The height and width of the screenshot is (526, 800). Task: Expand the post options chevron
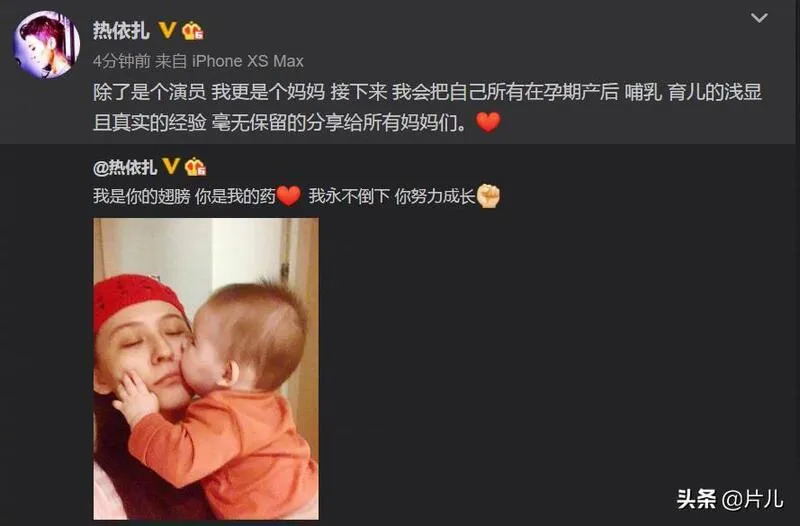point(759,18)
